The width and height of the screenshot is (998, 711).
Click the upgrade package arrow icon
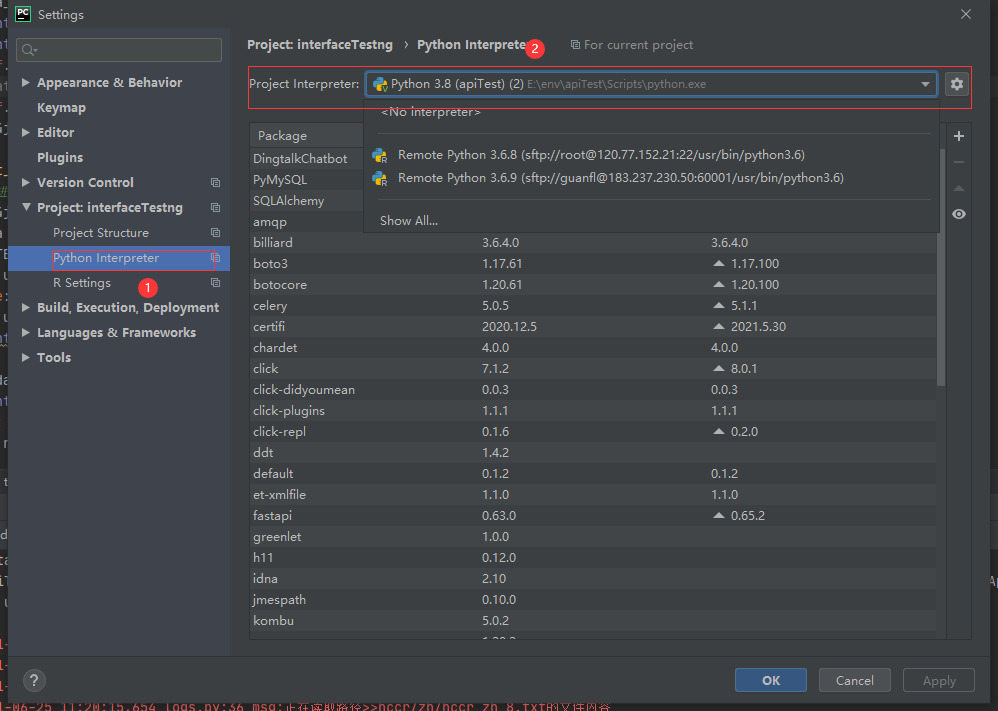959,188
